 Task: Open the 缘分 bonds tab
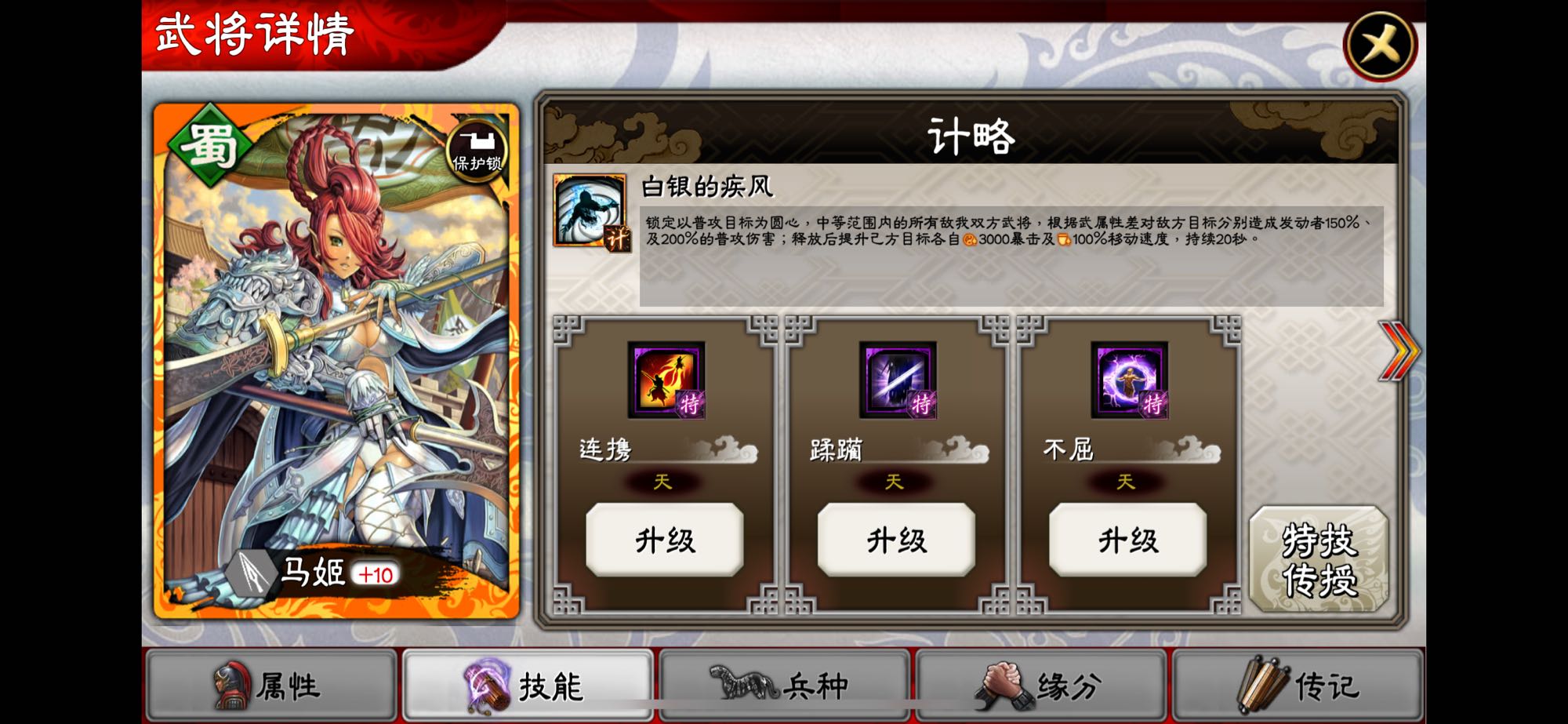point(1040,685)
